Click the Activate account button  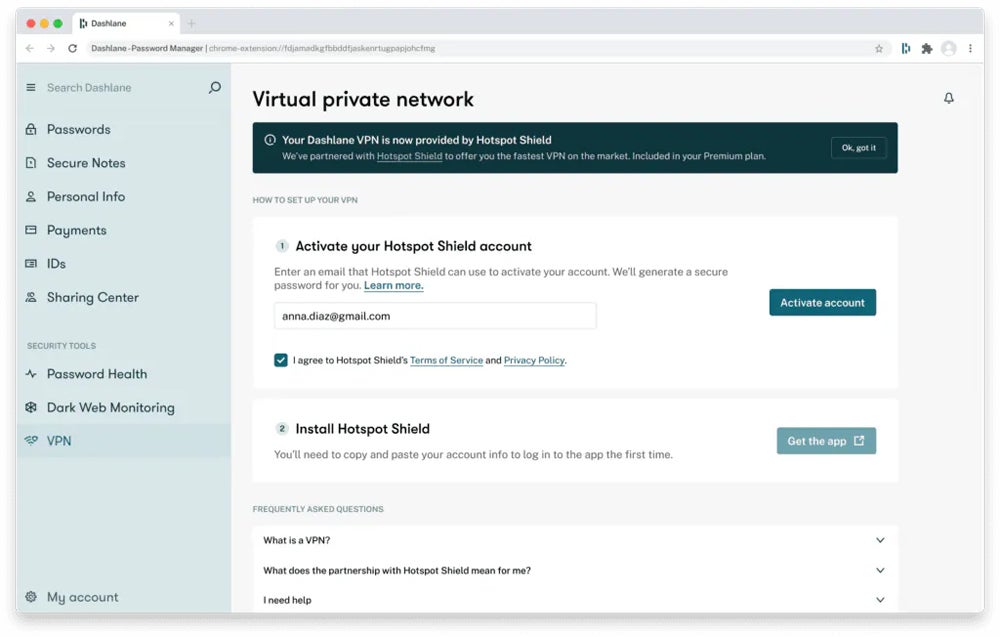click(822, 303)
